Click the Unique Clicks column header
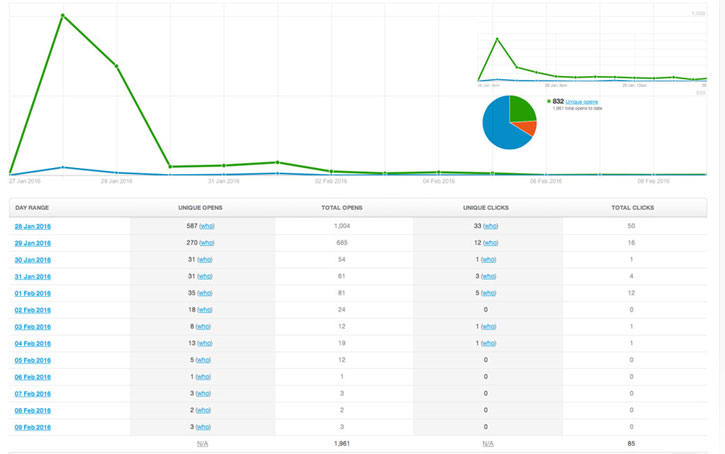This screenshot has width=725, height=454. [486, 208]
